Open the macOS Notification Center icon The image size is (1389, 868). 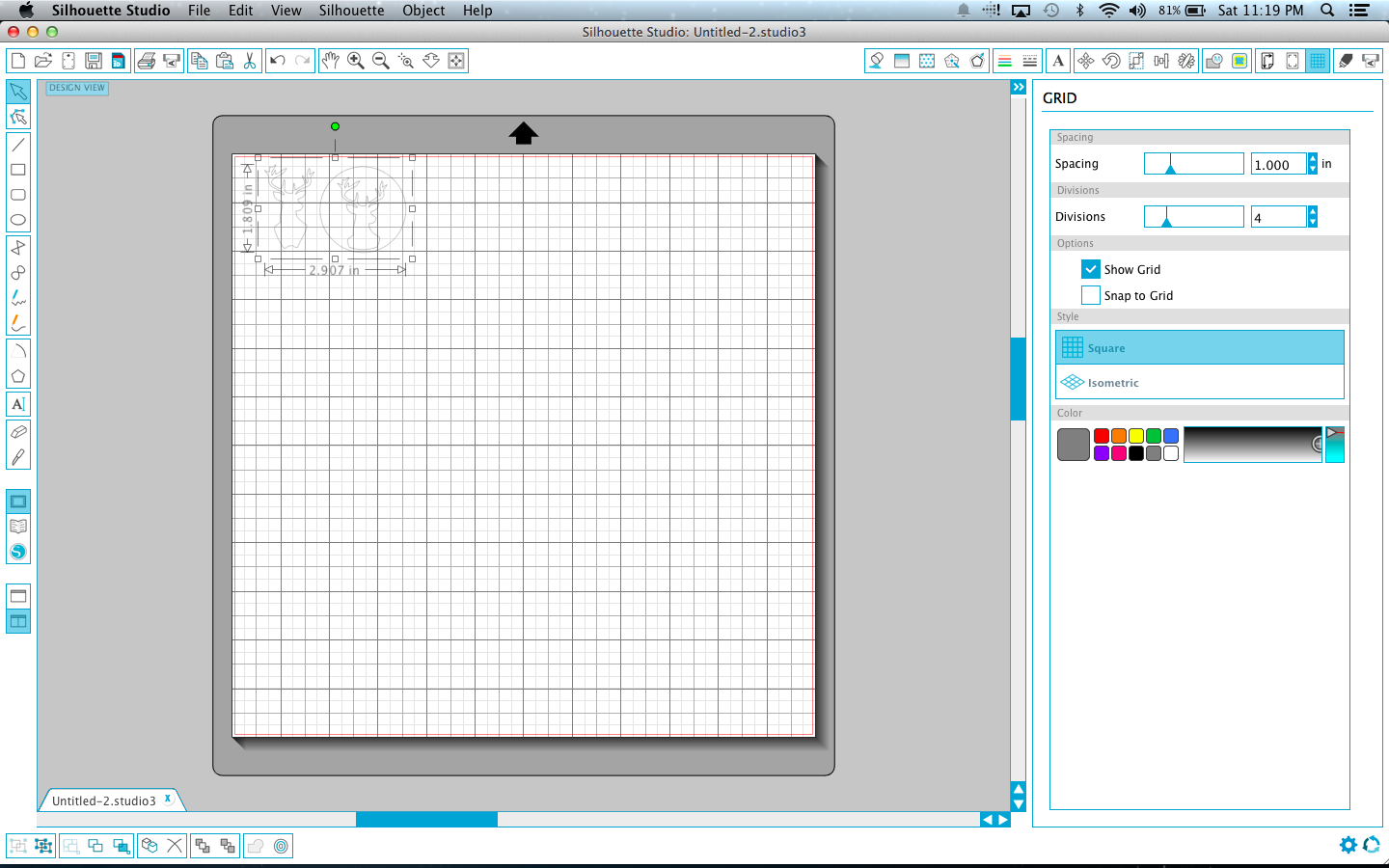click(1359, 11)
